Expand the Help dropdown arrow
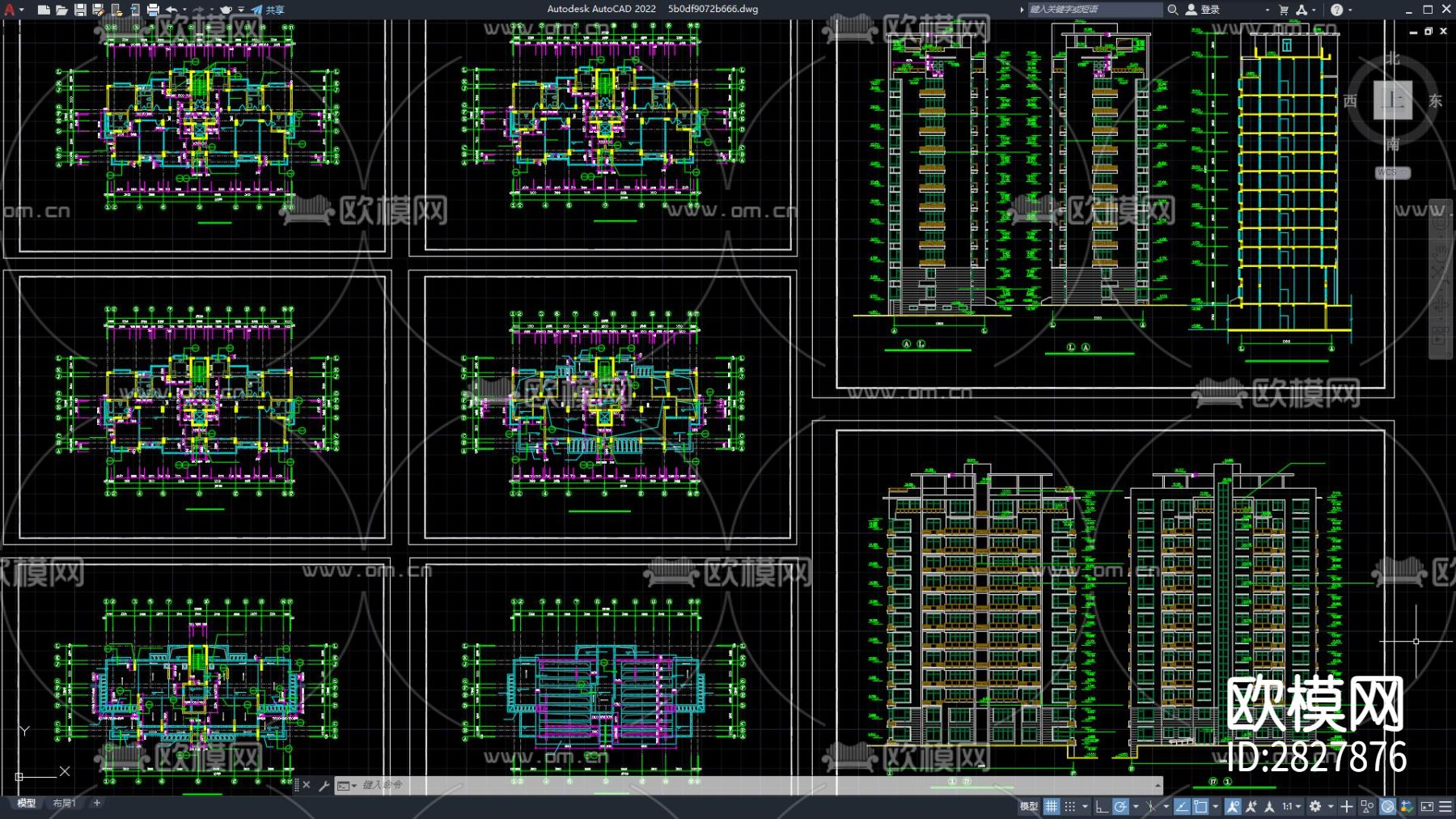Screen dimensions: 1456x819 click(x=1350, y=10)
